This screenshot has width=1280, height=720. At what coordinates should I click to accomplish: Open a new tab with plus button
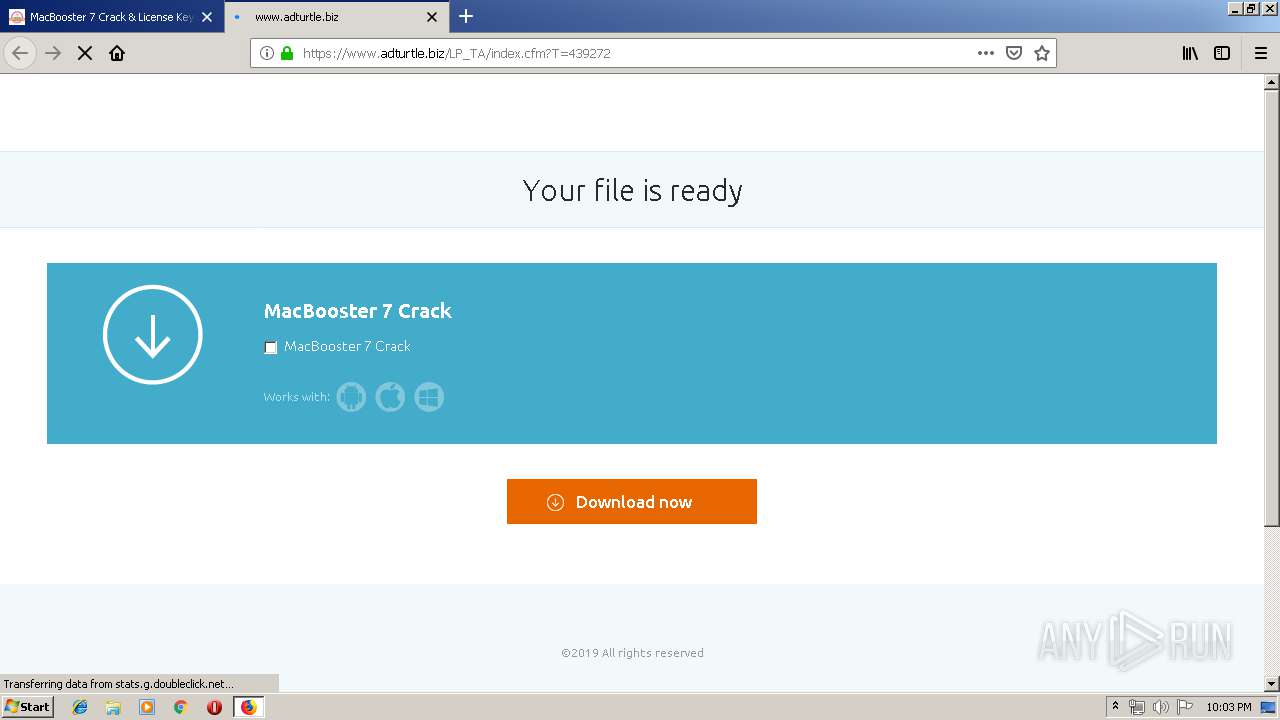[466, 16]
